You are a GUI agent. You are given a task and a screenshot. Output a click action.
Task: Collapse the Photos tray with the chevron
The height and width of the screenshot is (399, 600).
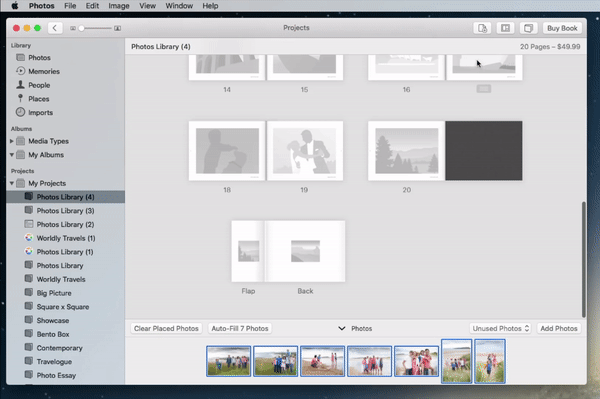coord(342,329)
